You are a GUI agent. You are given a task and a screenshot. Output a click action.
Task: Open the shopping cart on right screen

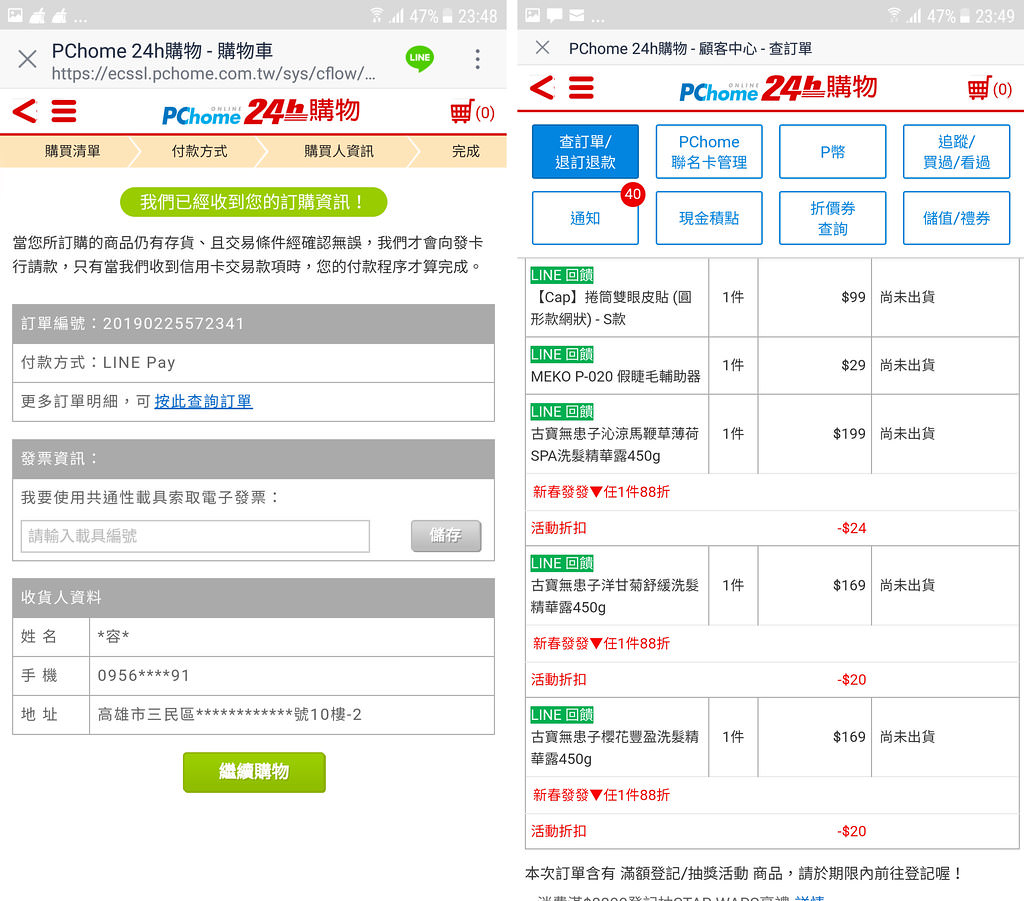(989, 88)
